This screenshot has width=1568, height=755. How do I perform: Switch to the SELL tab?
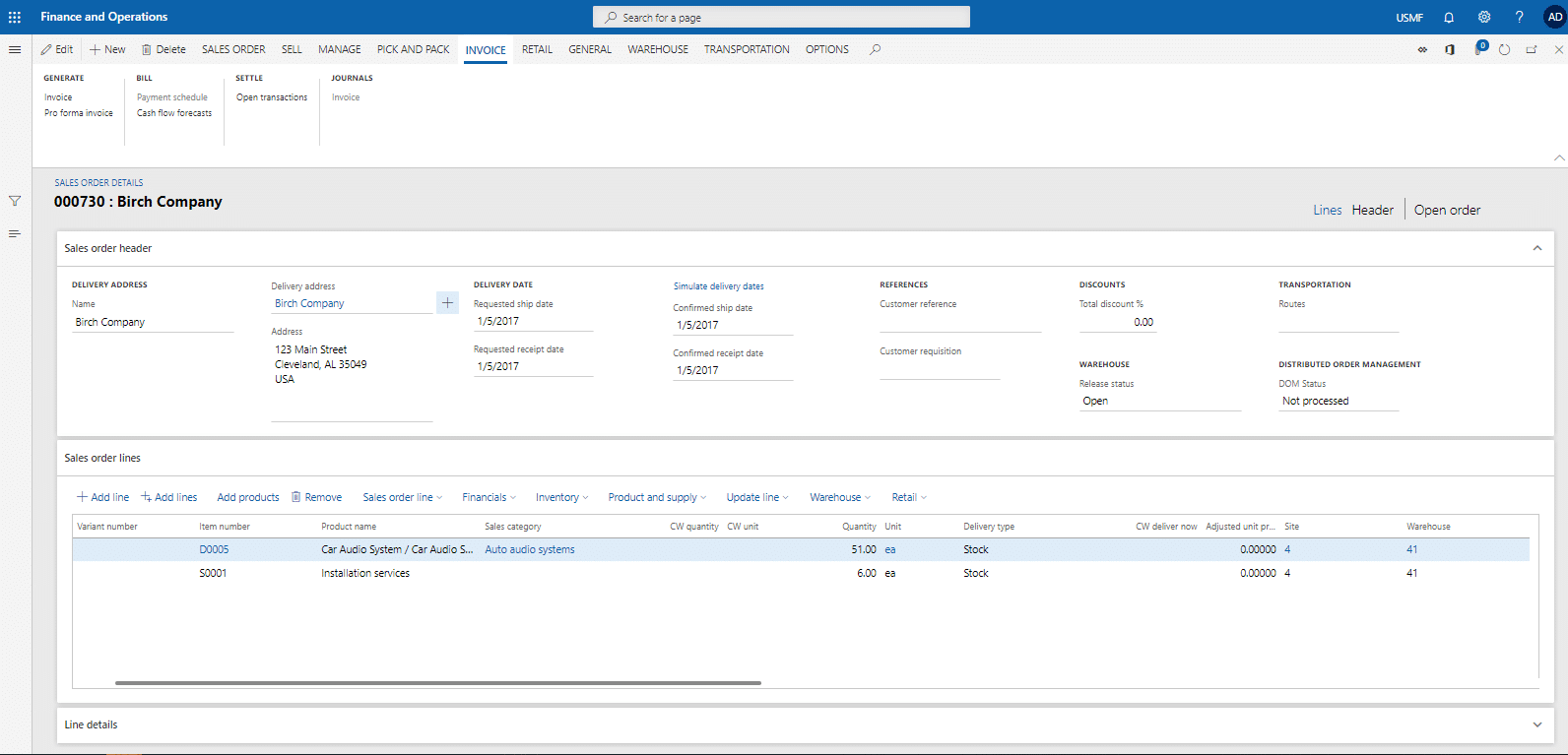[292, 49]
